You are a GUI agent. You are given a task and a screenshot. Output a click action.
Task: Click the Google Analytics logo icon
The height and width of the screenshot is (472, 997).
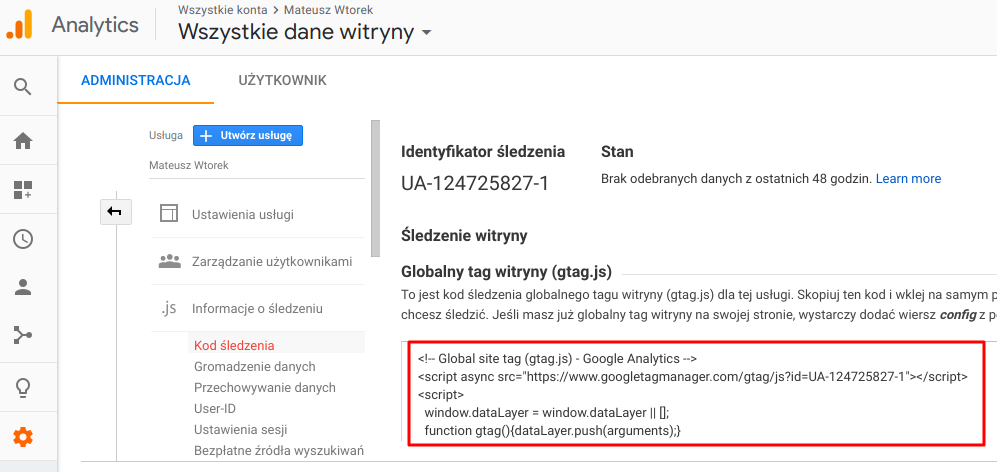[19, 25]
